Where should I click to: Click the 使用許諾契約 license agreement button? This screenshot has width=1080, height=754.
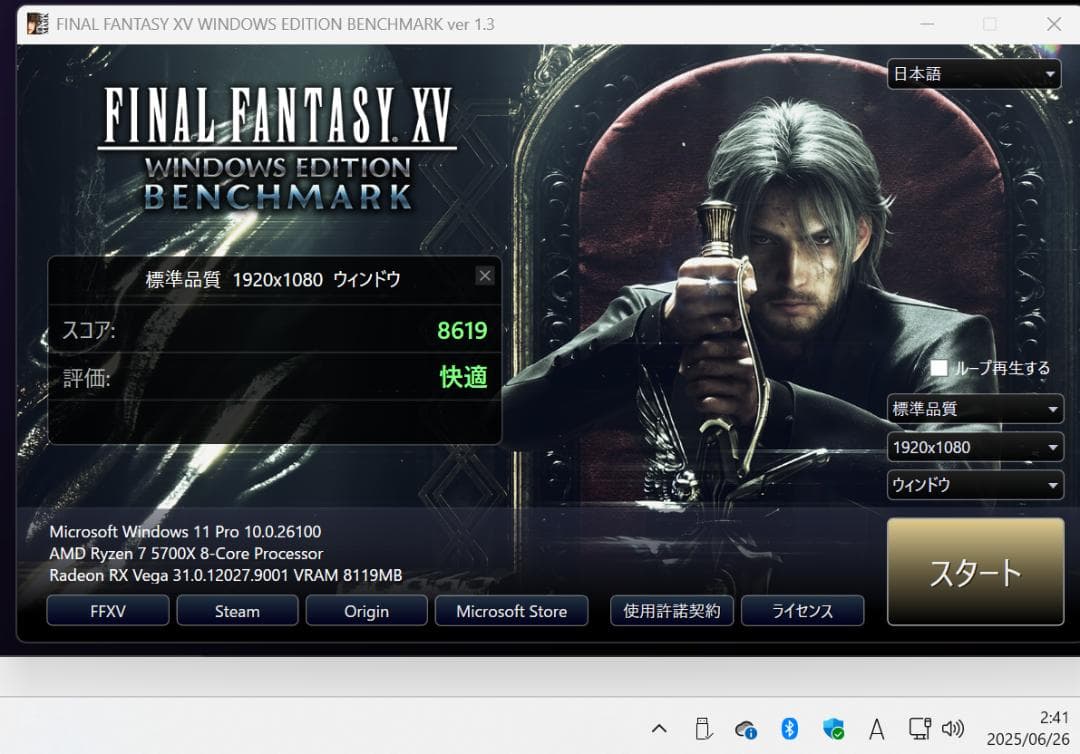pos(672,611)
